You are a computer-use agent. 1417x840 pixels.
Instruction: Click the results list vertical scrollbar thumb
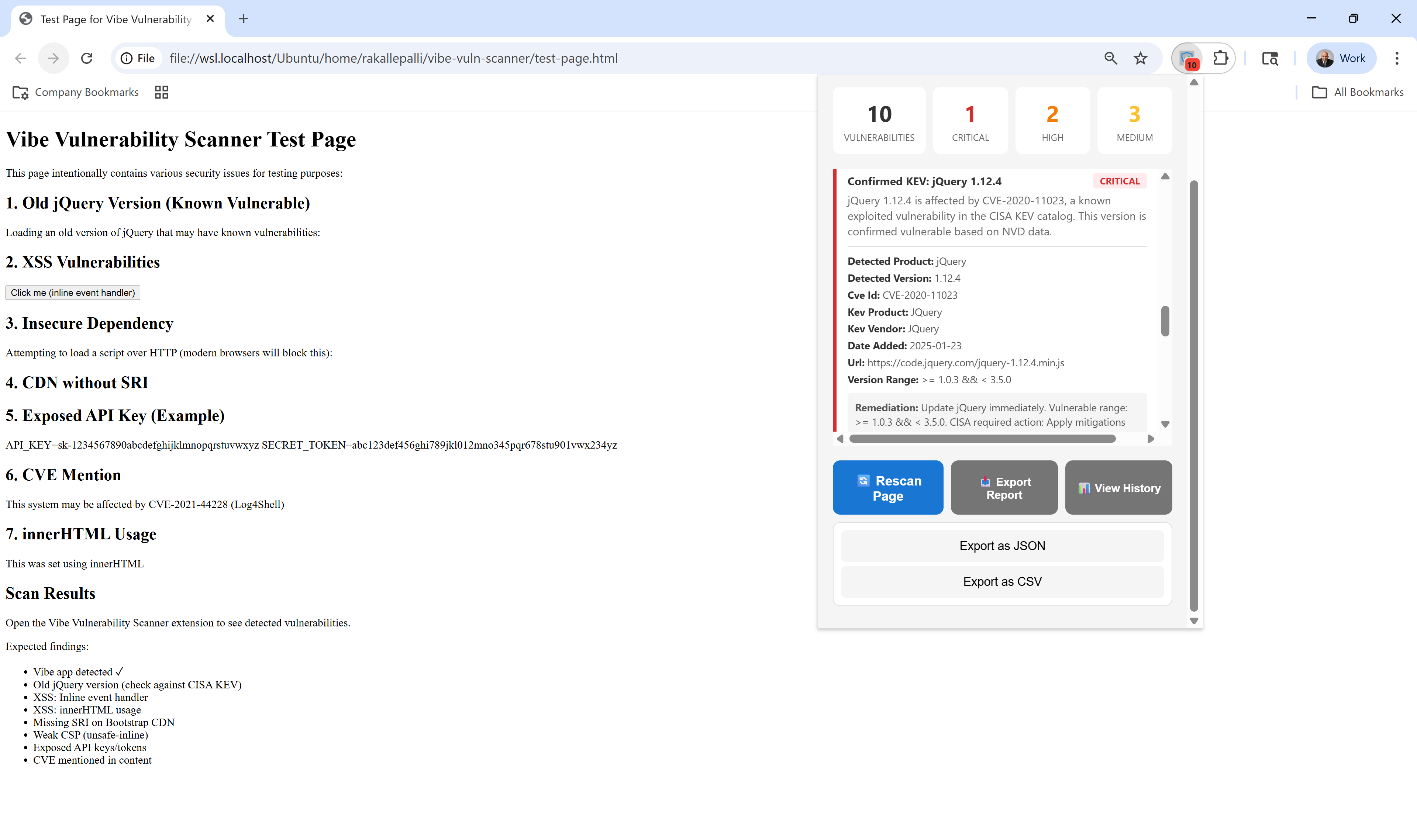click(x=1165, y=321)
